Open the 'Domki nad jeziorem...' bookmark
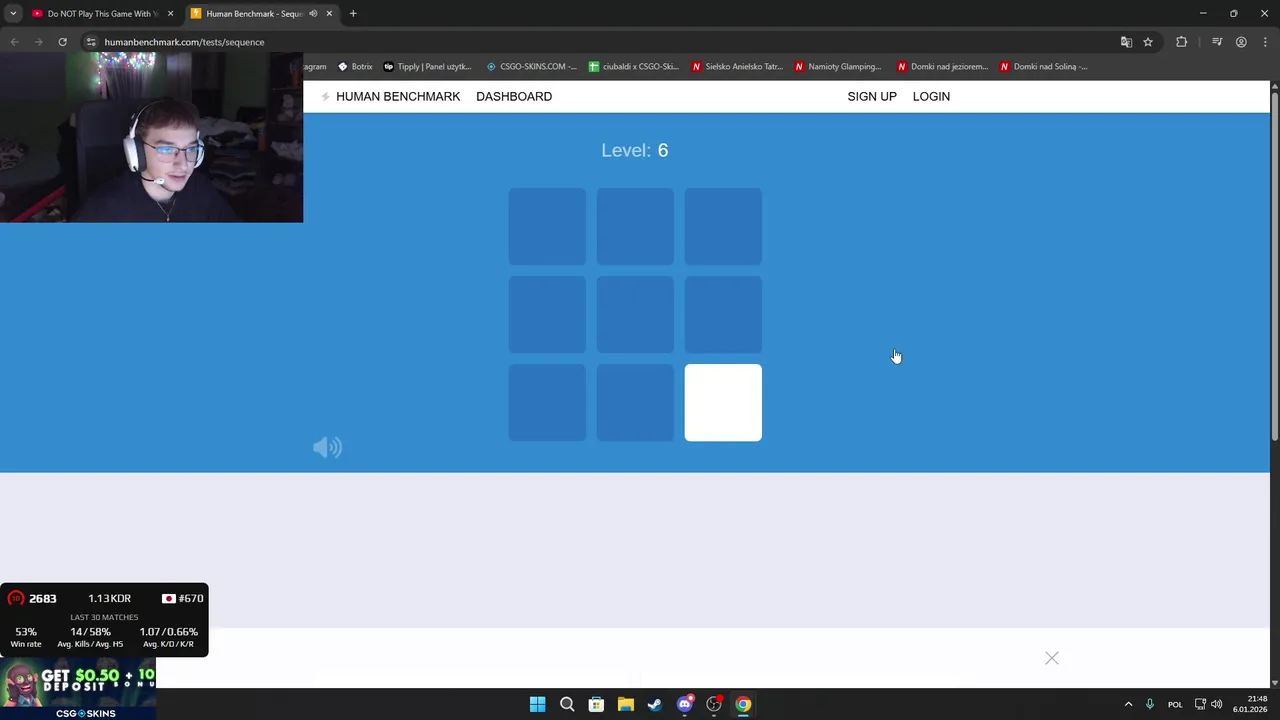The width and height of the screenshot is (1280, 720). [942, 67]
